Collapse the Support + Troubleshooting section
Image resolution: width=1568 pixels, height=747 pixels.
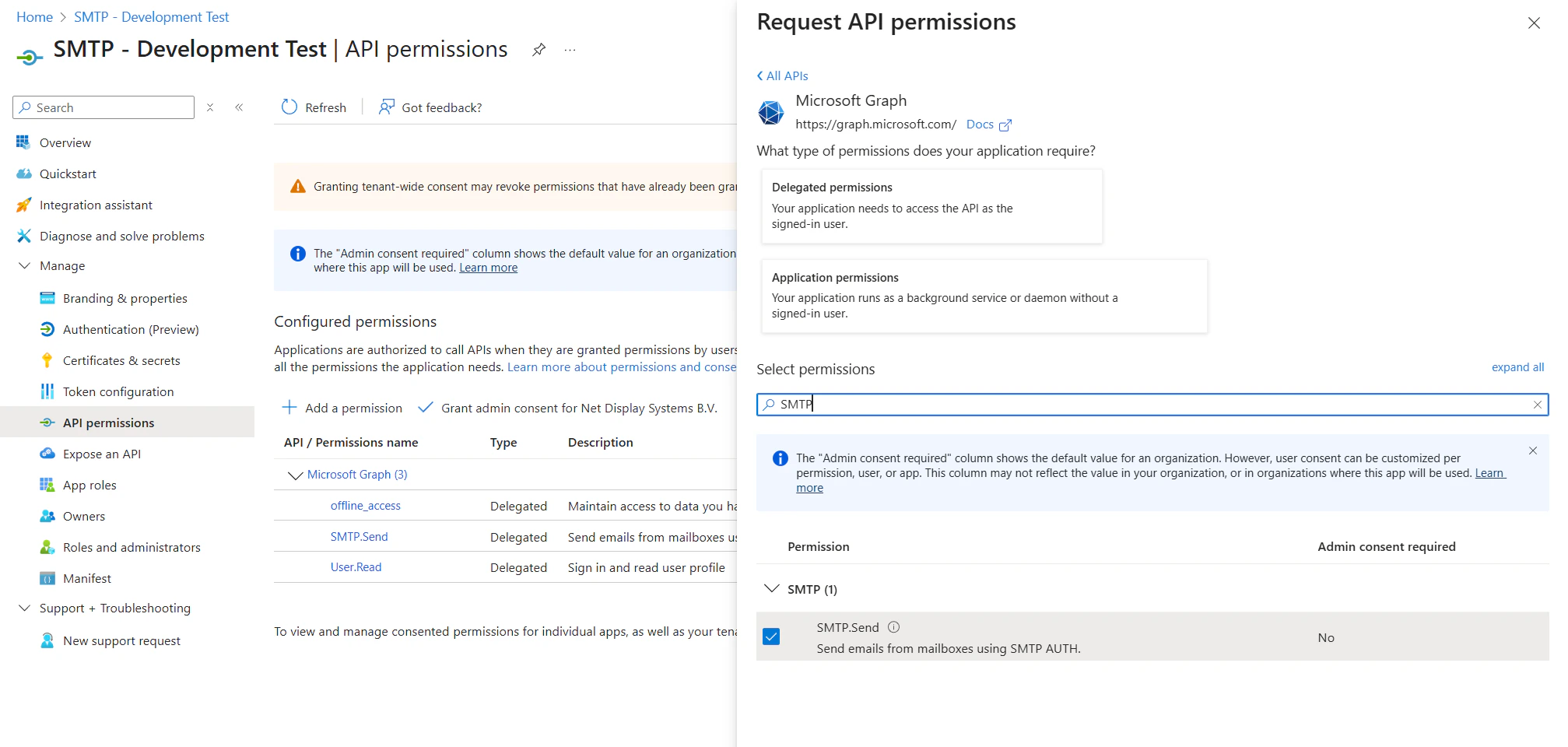(x=25, y=608)
